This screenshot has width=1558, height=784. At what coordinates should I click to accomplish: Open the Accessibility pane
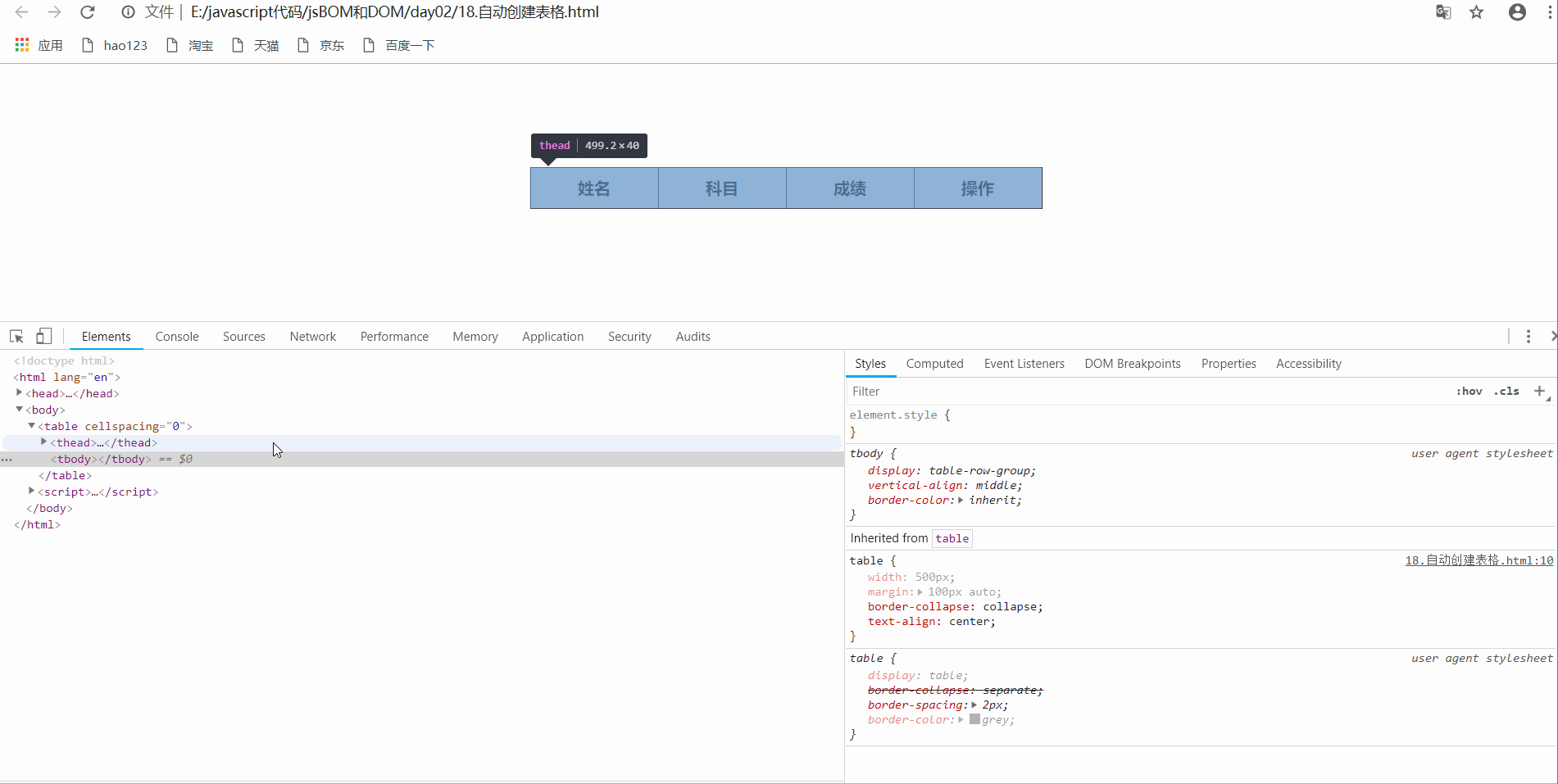(x=1309, y=364)
